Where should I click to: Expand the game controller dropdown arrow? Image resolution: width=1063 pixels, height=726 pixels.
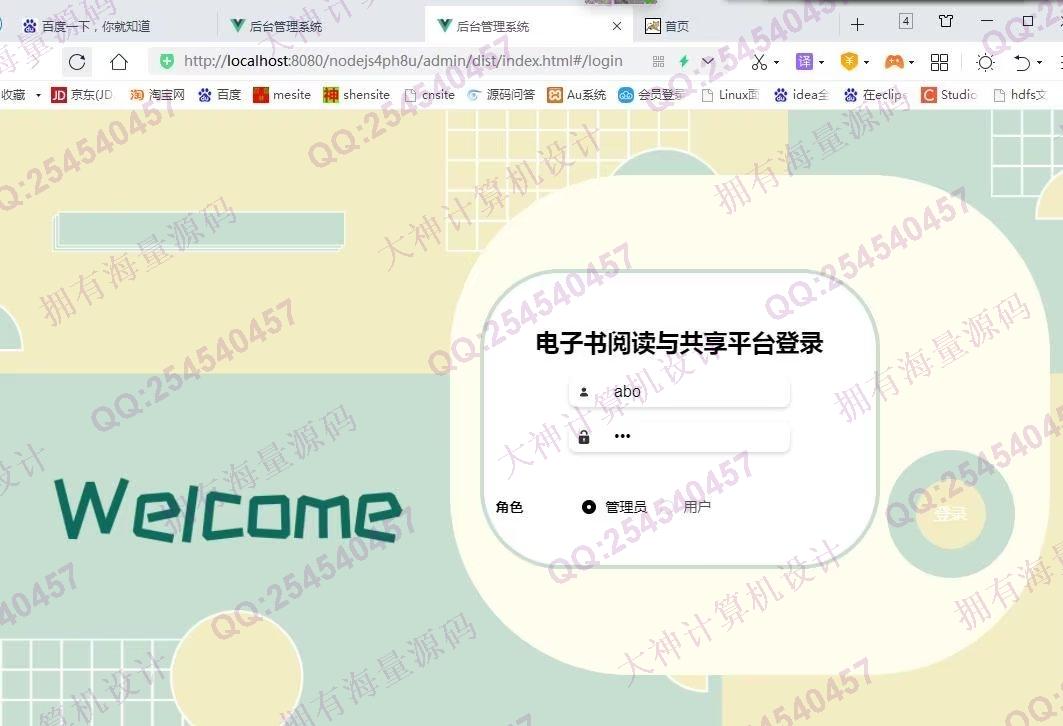911,62
